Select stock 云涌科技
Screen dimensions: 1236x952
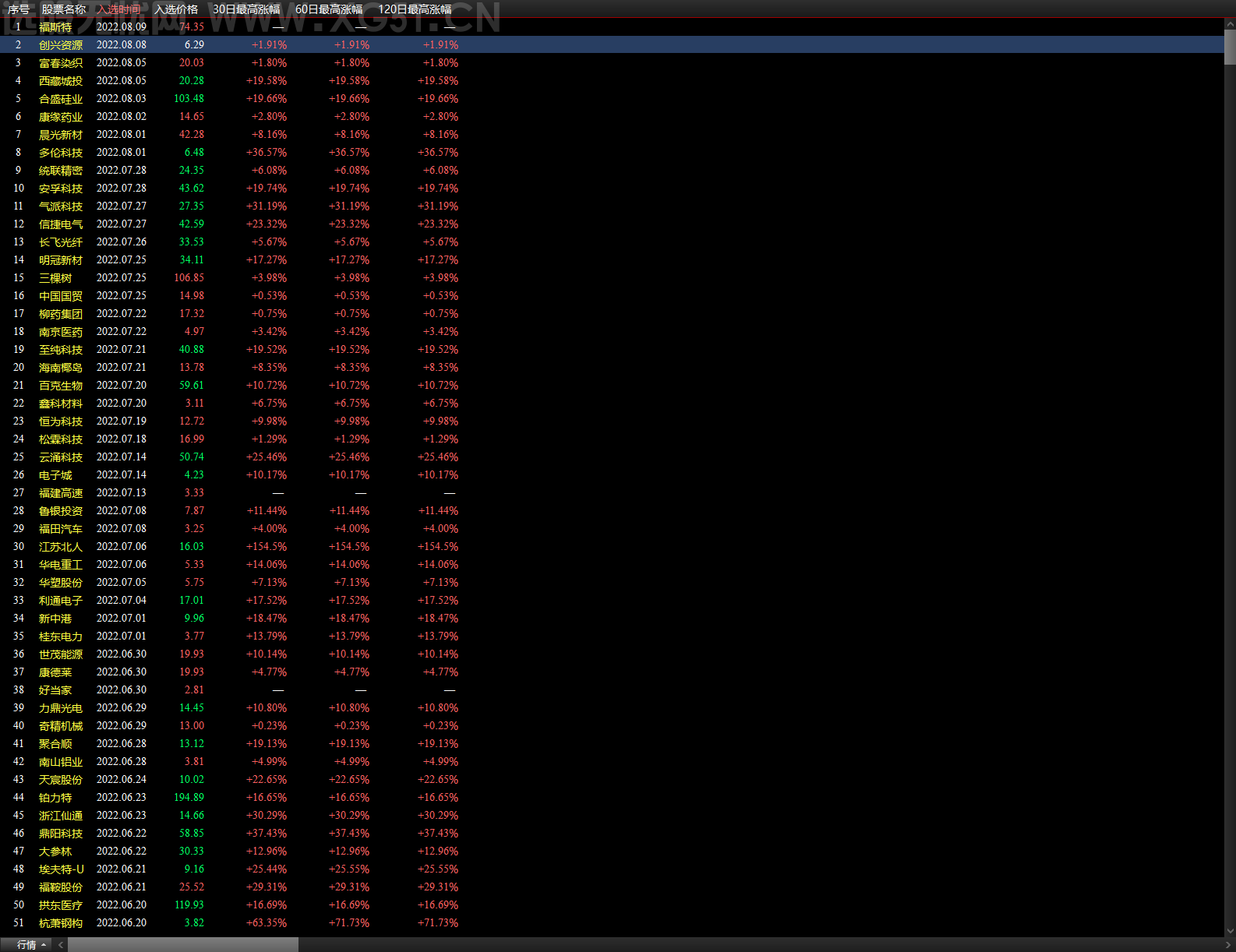click(x=61, y=457)
